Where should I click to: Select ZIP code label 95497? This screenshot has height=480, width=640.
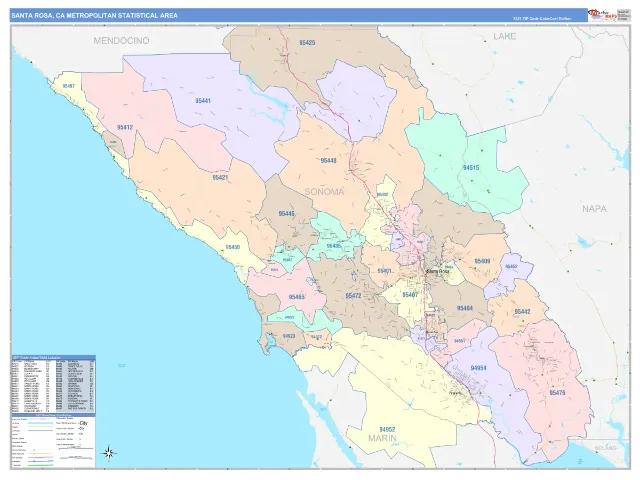point(69,86)
